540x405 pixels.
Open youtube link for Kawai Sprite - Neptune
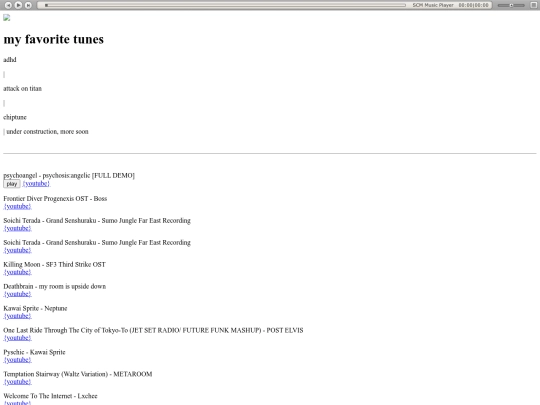pos(17,316)
